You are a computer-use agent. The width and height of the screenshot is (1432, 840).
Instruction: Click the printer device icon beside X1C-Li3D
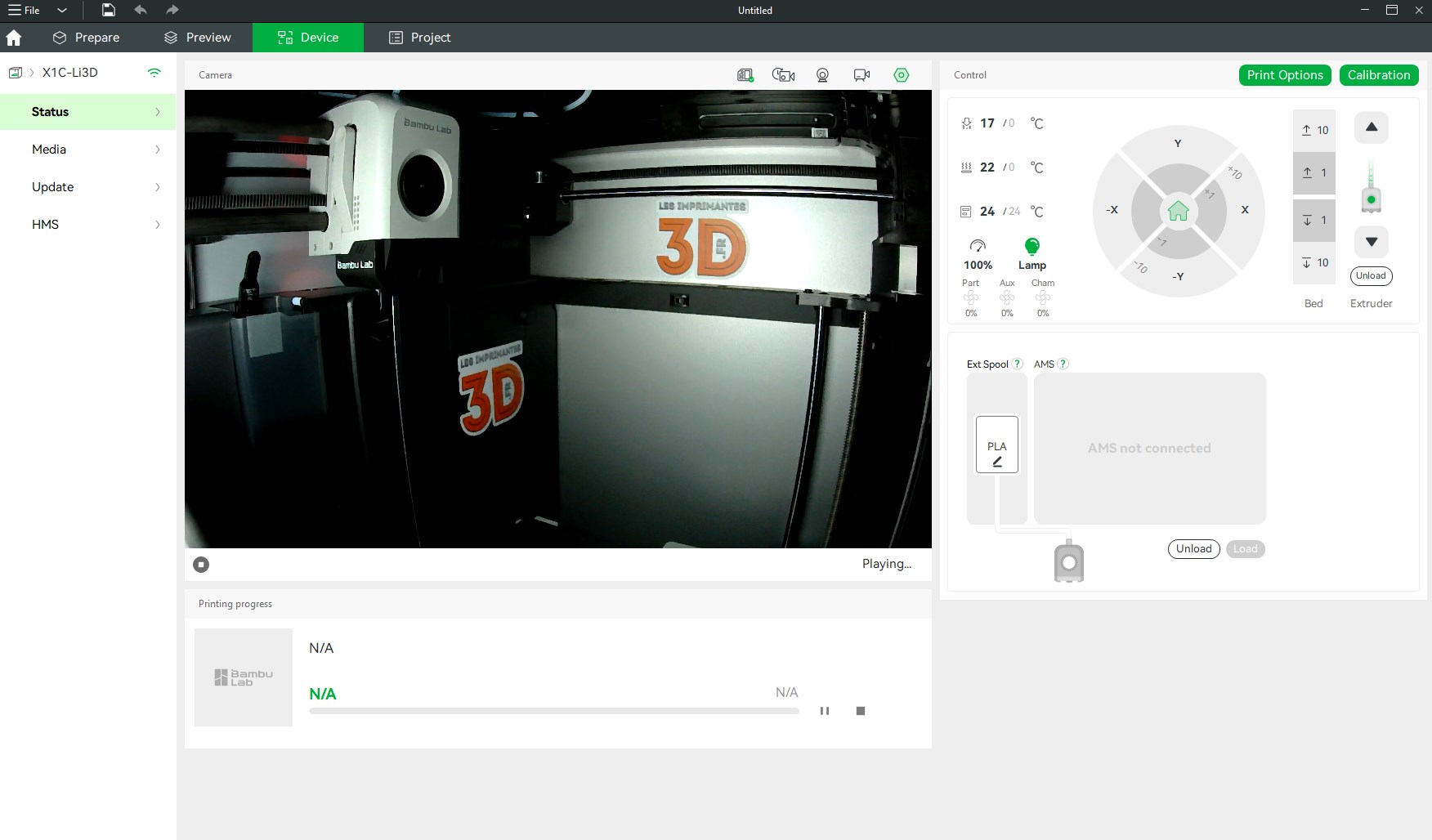coord(15,73)
